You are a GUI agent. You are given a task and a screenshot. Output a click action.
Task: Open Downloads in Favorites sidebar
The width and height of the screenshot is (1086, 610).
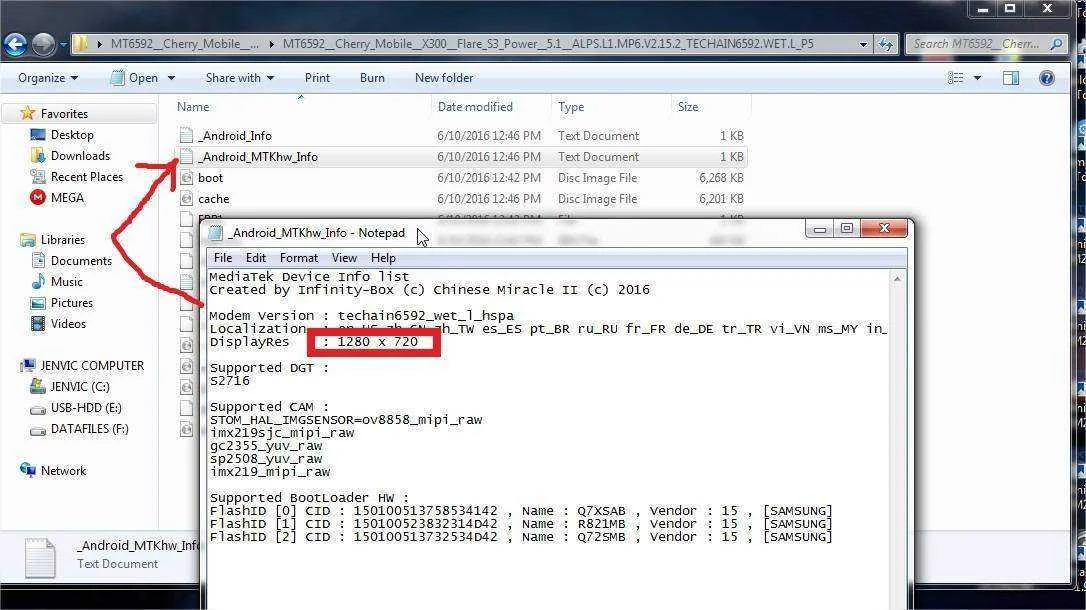pos(80,156)
